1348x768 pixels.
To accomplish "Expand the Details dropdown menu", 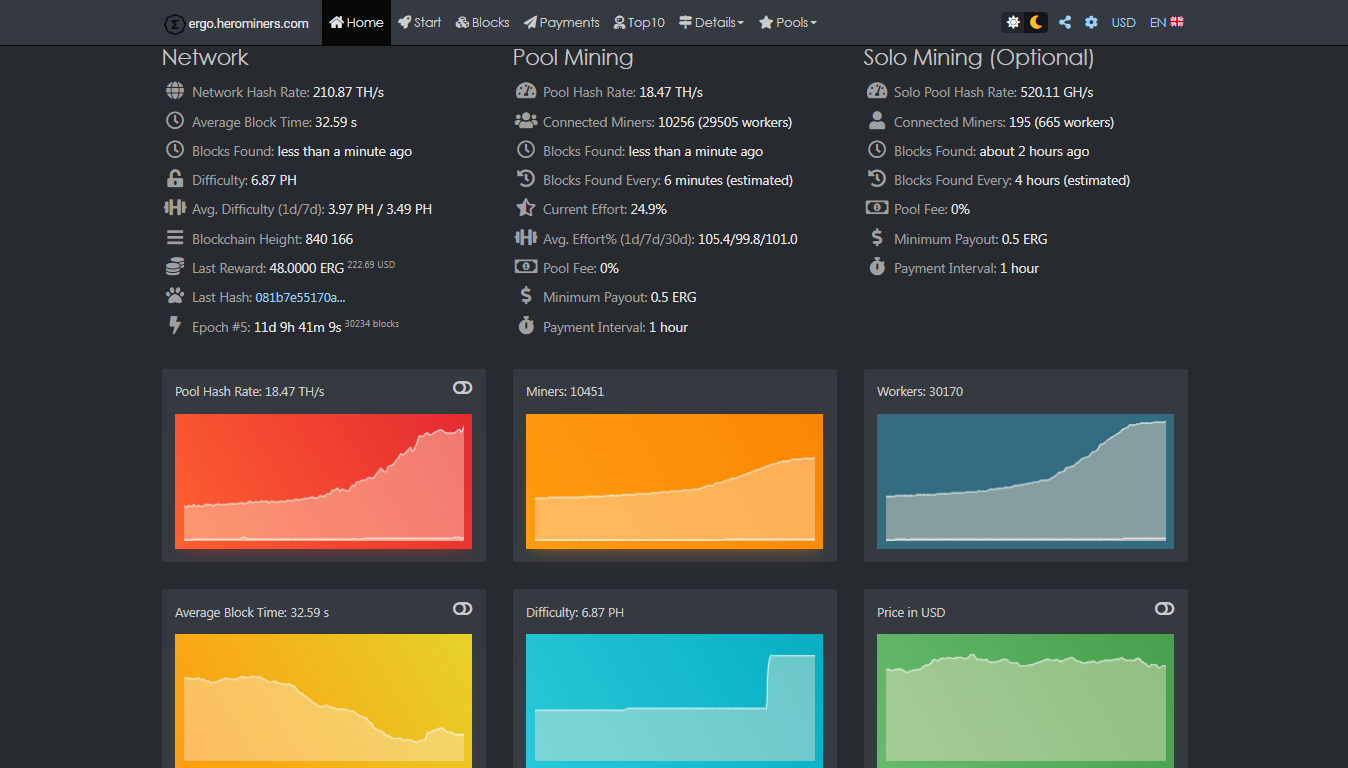I will point(711,22).
